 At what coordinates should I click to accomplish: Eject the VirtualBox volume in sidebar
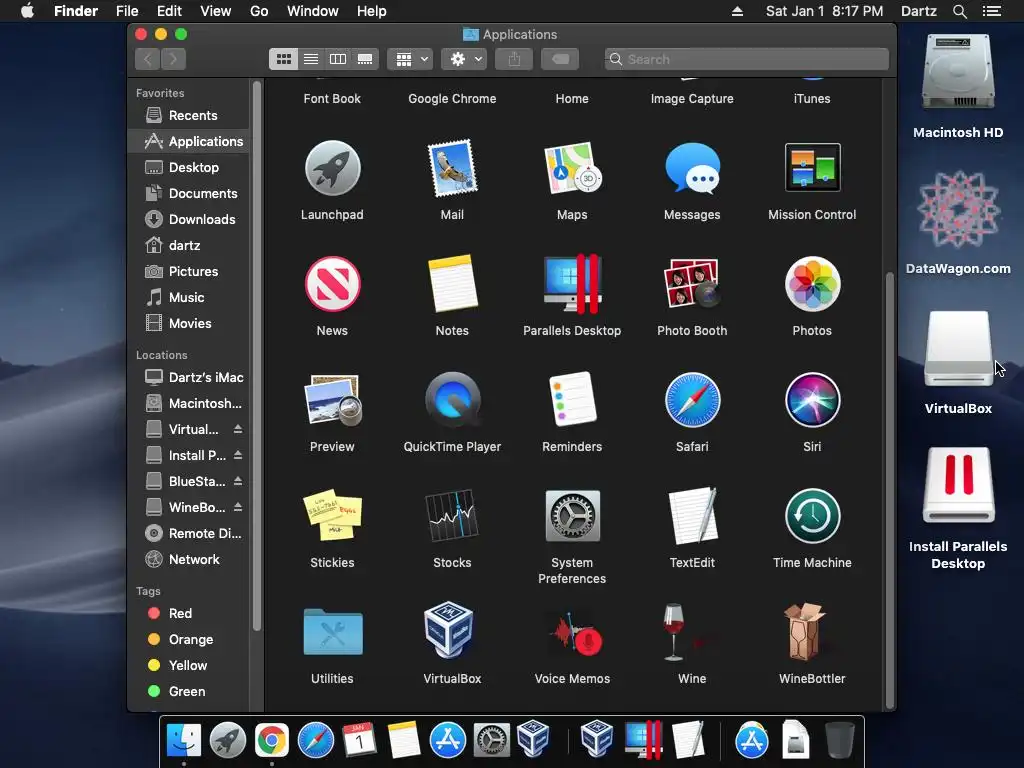pos(238,429)
